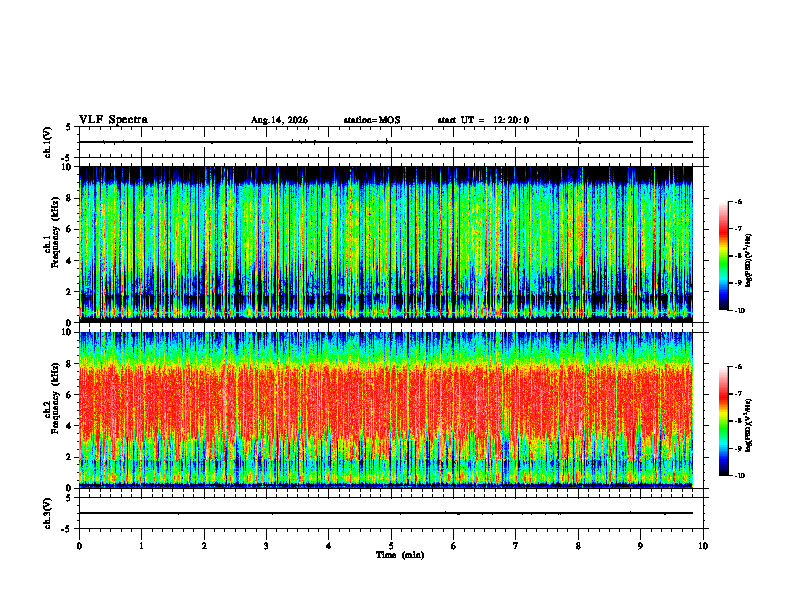Click the "4" frequency tick of the ch.1 spectrogram
The image size is (792, 612).
pos(70,261)
